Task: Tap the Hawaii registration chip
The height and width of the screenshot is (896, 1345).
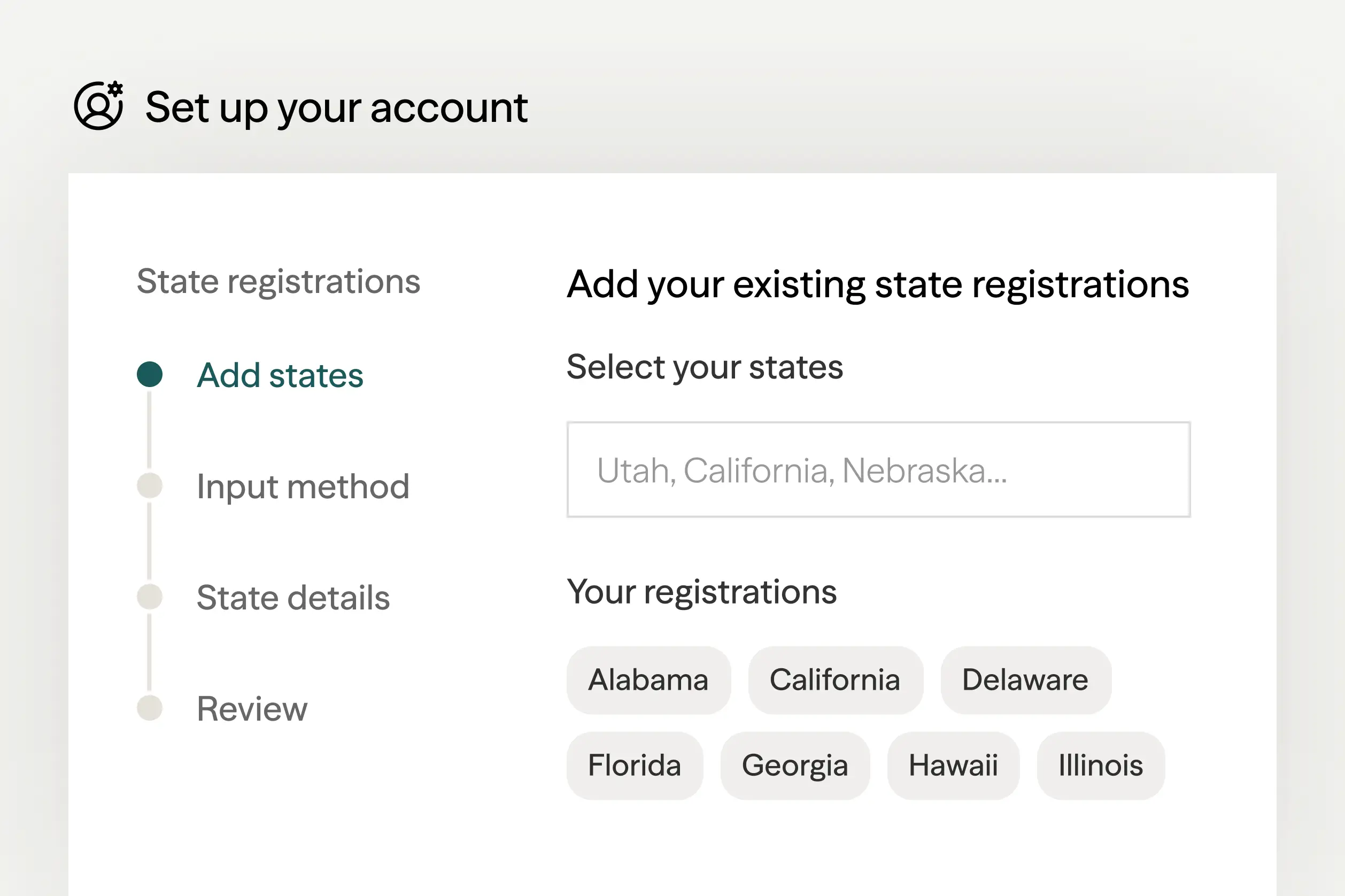Action: (953, 766)
